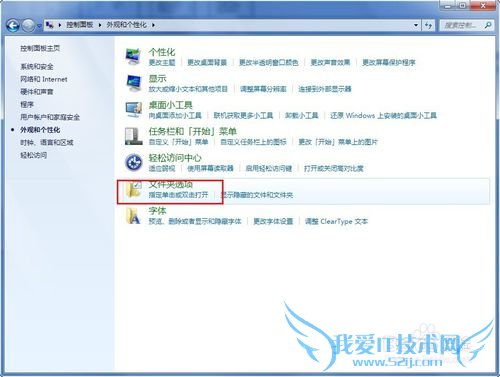Click 更改「开始」菜单上的图片 link

pos(338,142)
